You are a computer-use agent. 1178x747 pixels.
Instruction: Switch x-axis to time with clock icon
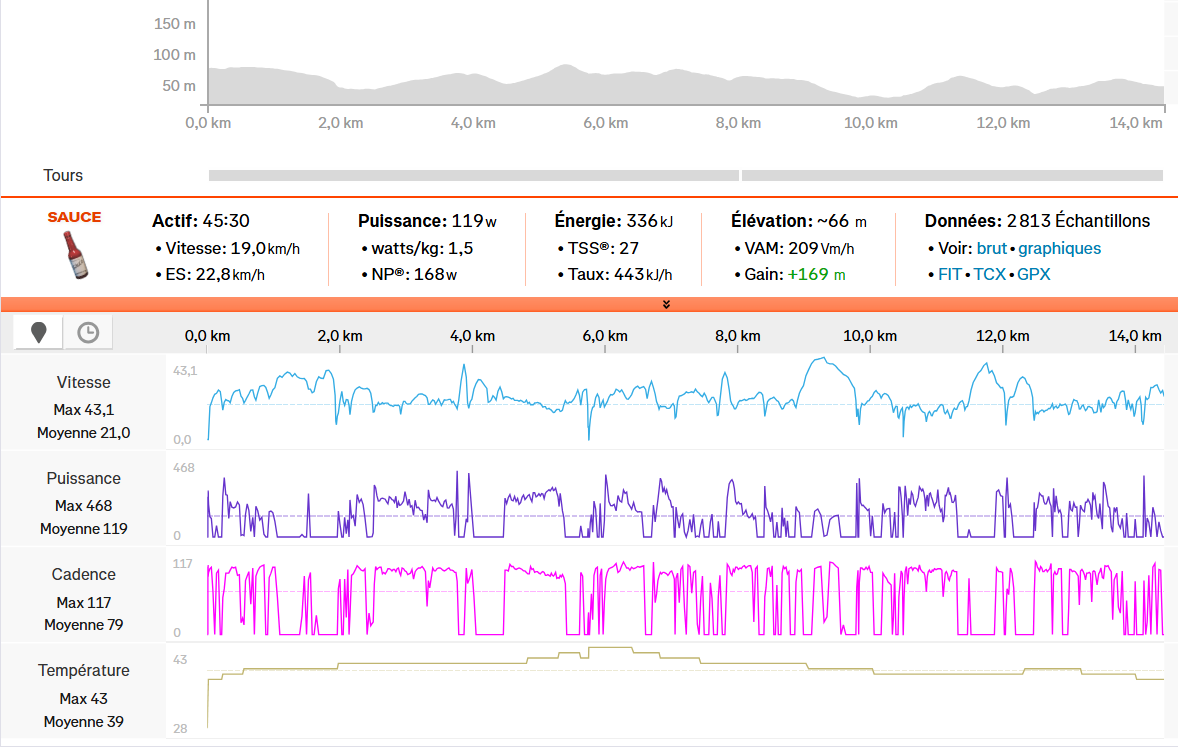tap(88, 333)
